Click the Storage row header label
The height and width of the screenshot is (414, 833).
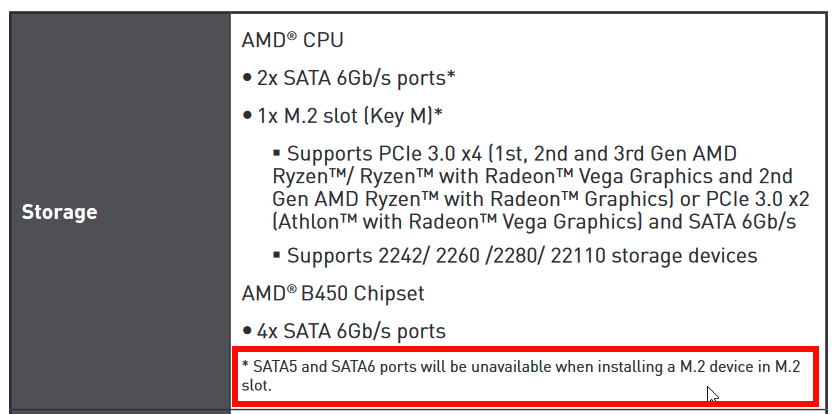pos(59,212)
